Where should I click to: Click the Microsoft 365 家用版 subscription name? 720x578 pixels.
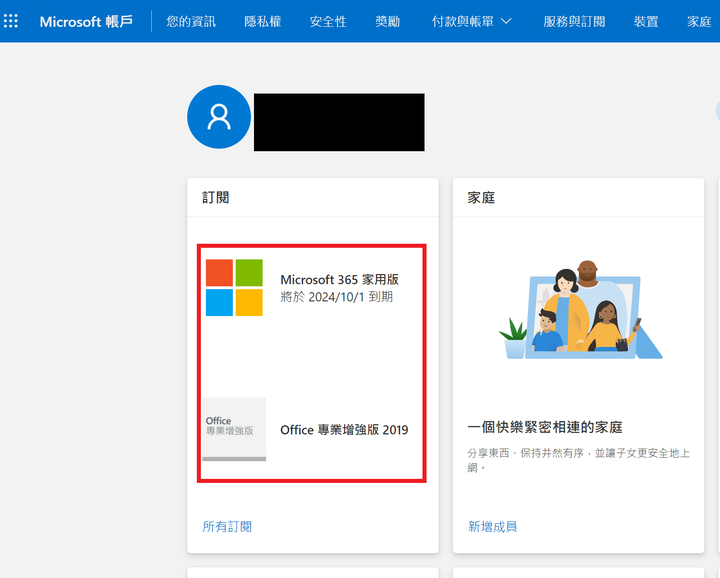[339, 280]
